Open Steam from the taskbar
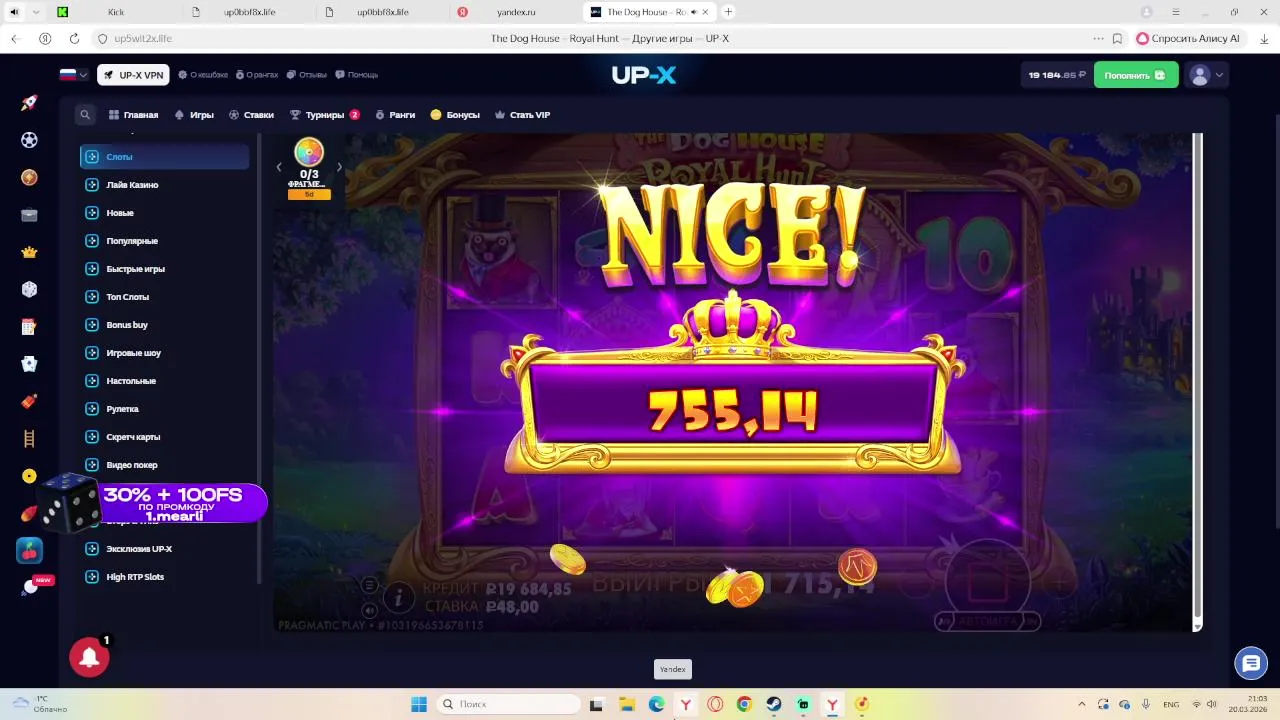 (774, 704)
